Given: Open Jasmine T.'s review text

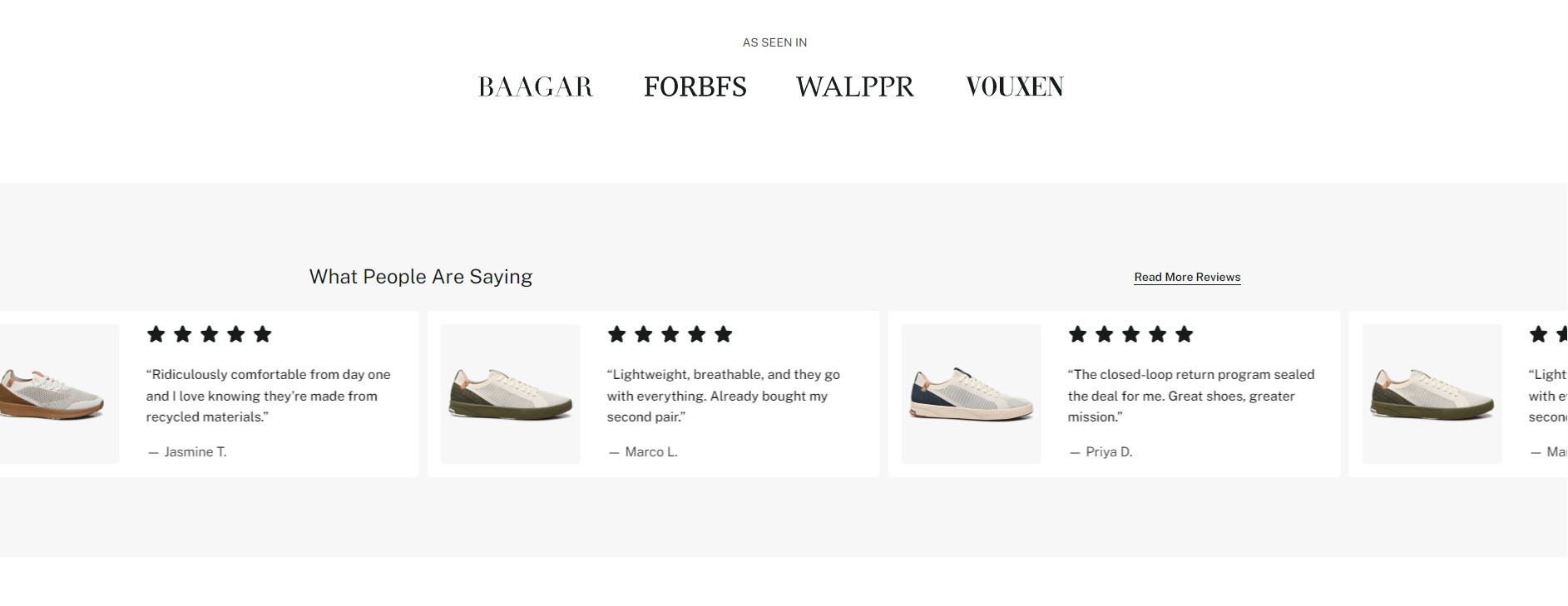Looking at the screenshot, I should coord(269,396).
